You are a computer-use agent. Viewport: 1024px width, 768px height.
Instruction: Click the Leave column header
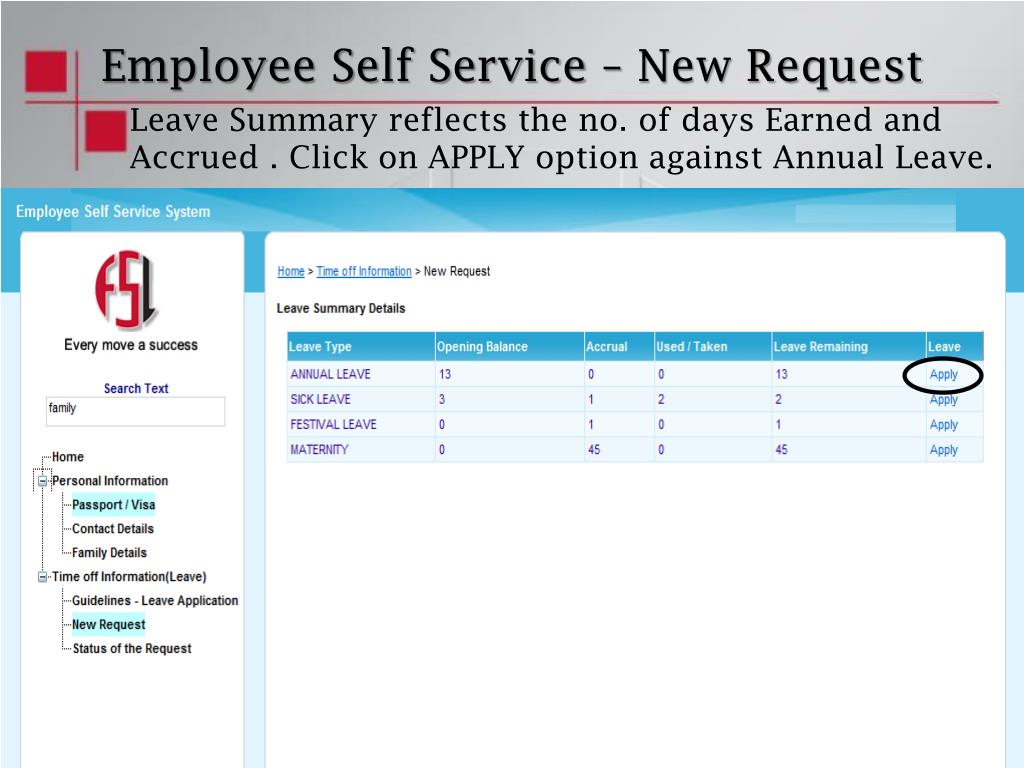point(954,347)
